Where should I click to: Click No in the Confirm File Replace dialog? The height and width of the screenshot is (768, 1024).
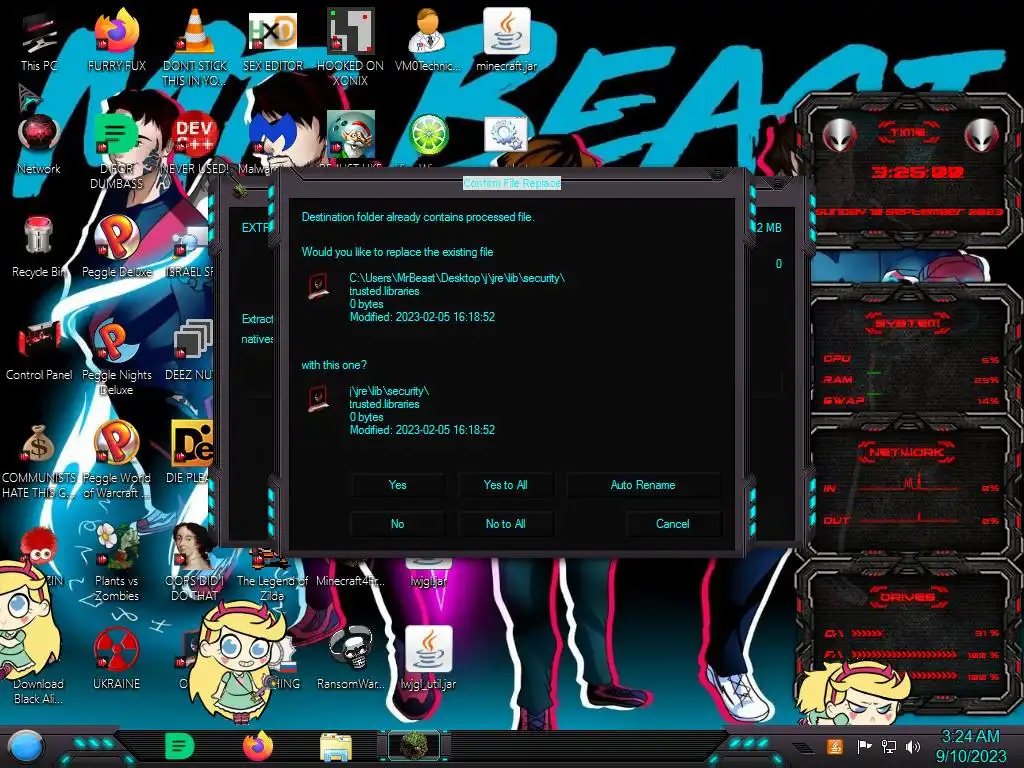pyautogui.click(x=397, y=524)
